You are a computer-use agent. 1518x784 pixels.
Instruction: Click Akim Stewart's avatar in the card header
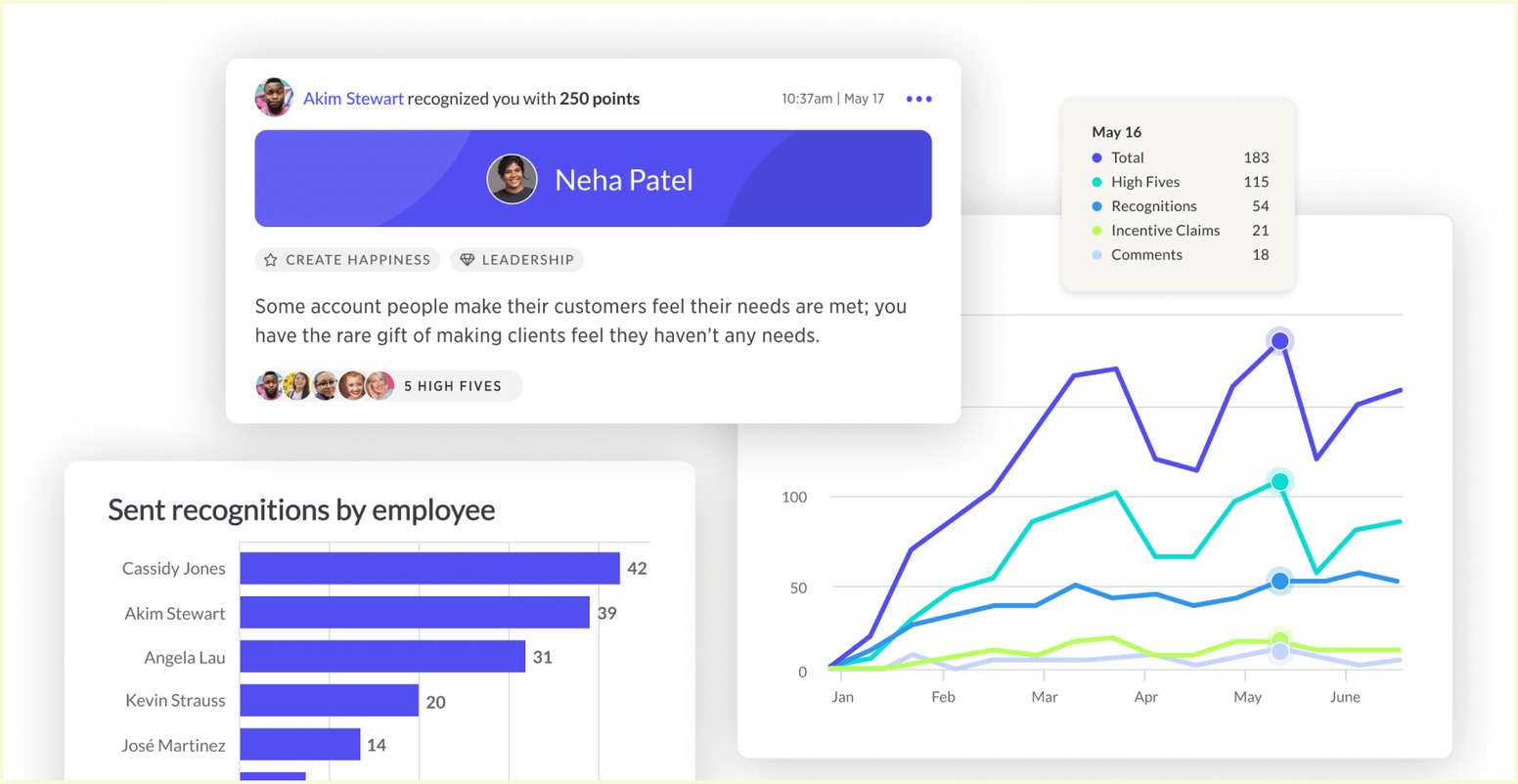(x=274, y=98)
